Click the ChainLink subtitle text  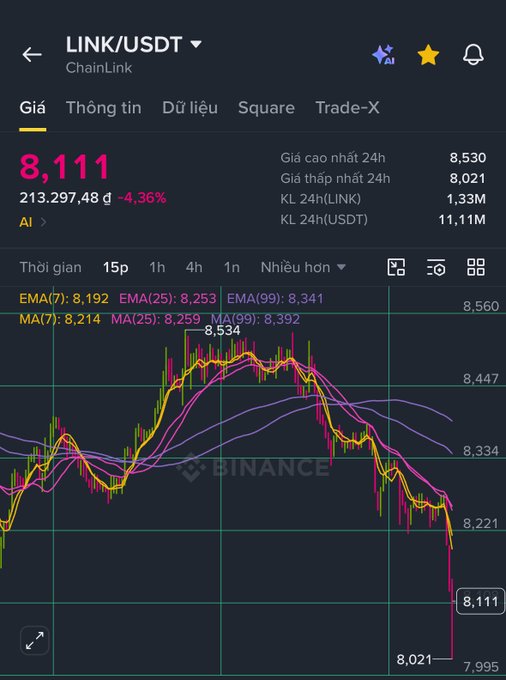click(x=99, y=68)
